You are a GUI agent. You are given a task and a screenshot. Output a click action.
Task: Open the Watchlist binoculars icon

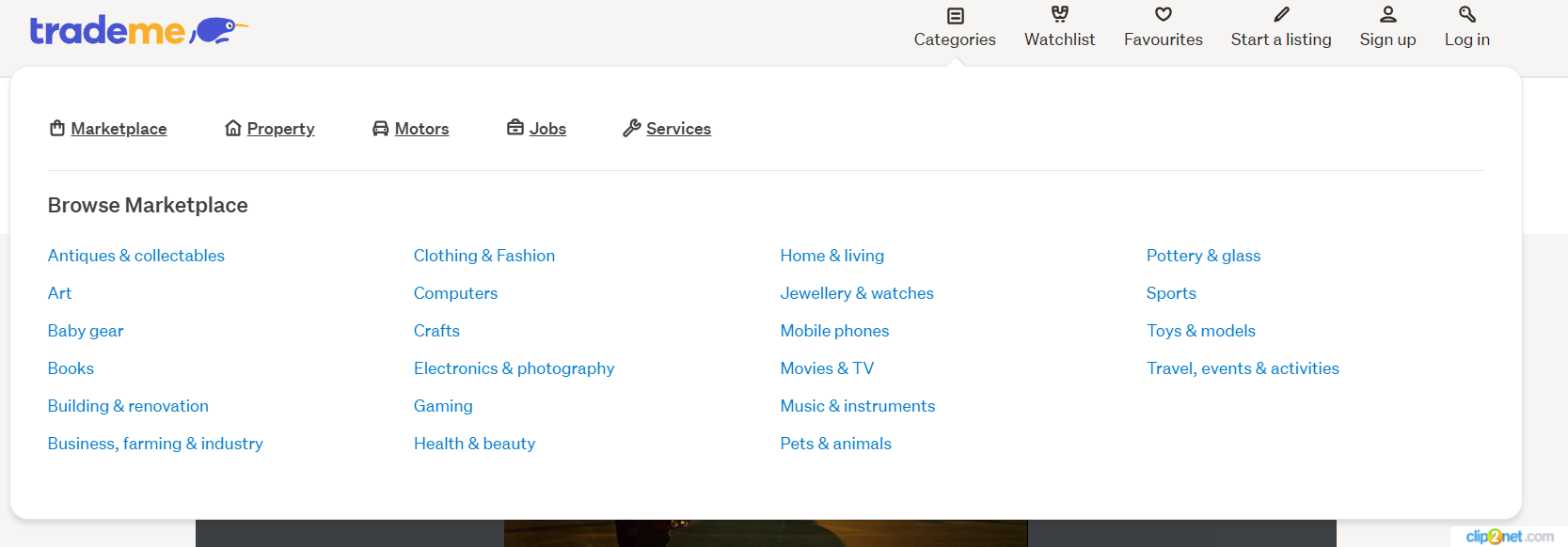(1060, 14)
